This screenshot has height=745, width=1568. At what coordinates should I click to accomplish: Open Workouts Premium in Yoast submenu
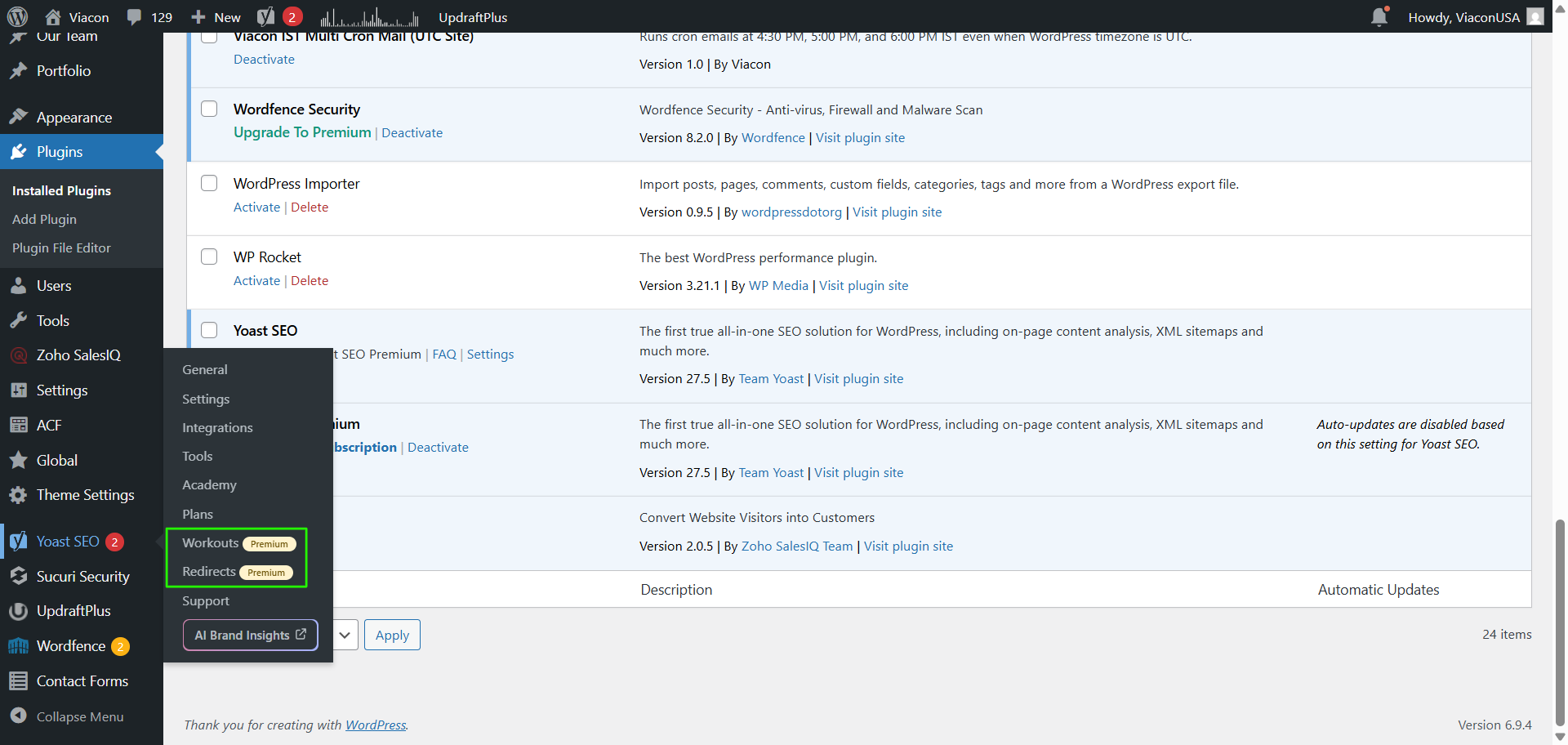(x=238, y=543)
